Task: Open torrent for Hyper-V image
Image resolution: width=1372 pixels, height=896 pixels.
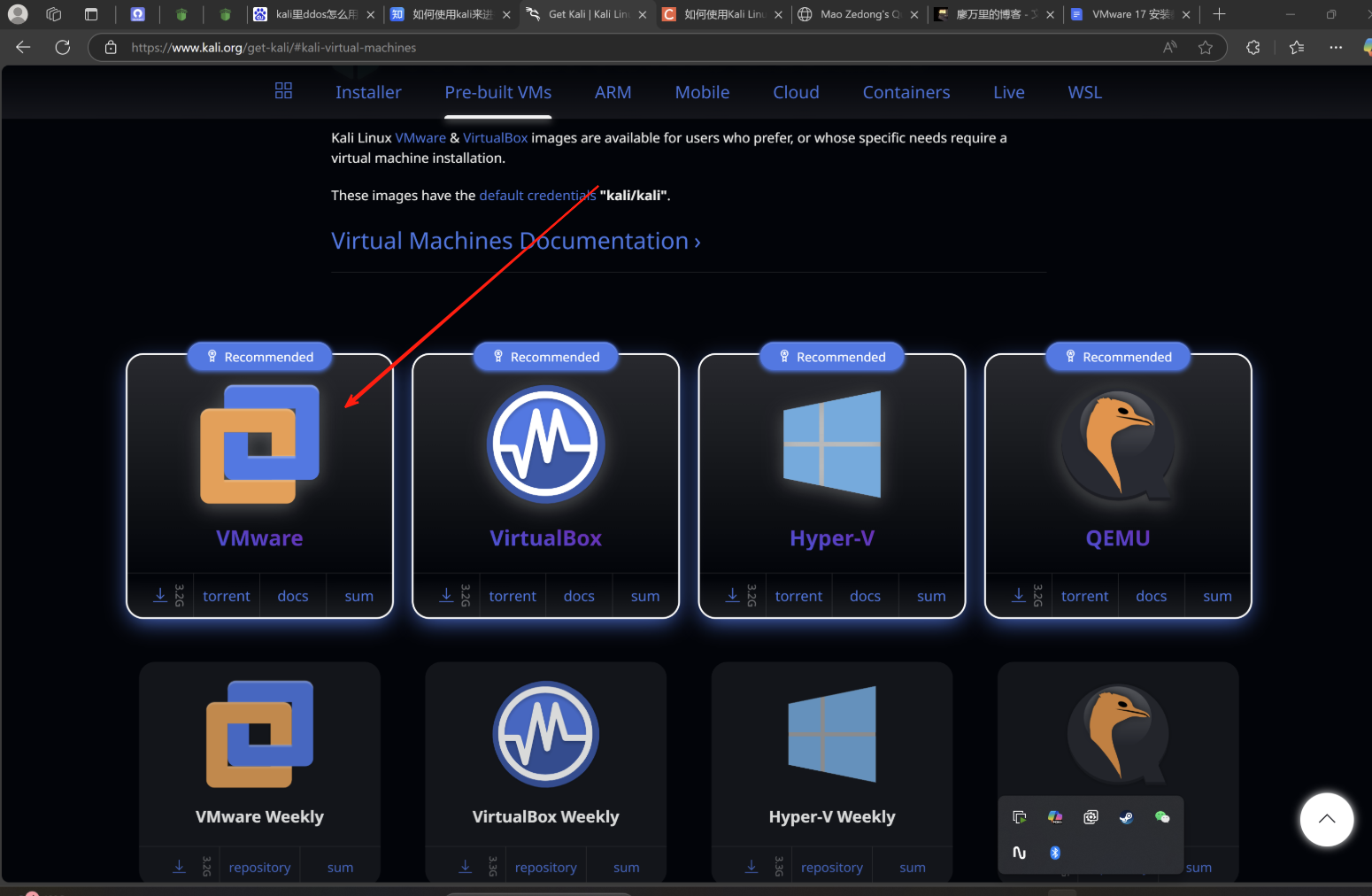Action: (799, 597)
